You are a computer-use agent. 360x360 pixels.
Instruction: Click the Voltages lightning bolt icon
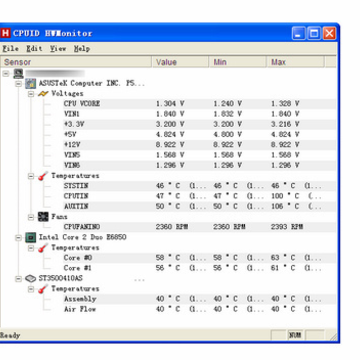point(43,94)
